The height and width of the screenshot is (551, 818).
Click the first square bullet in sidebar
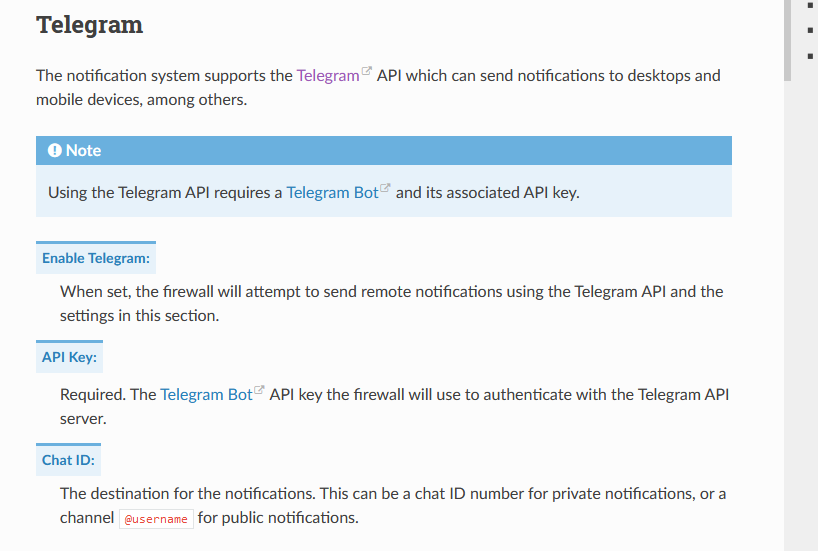(809, 6)
